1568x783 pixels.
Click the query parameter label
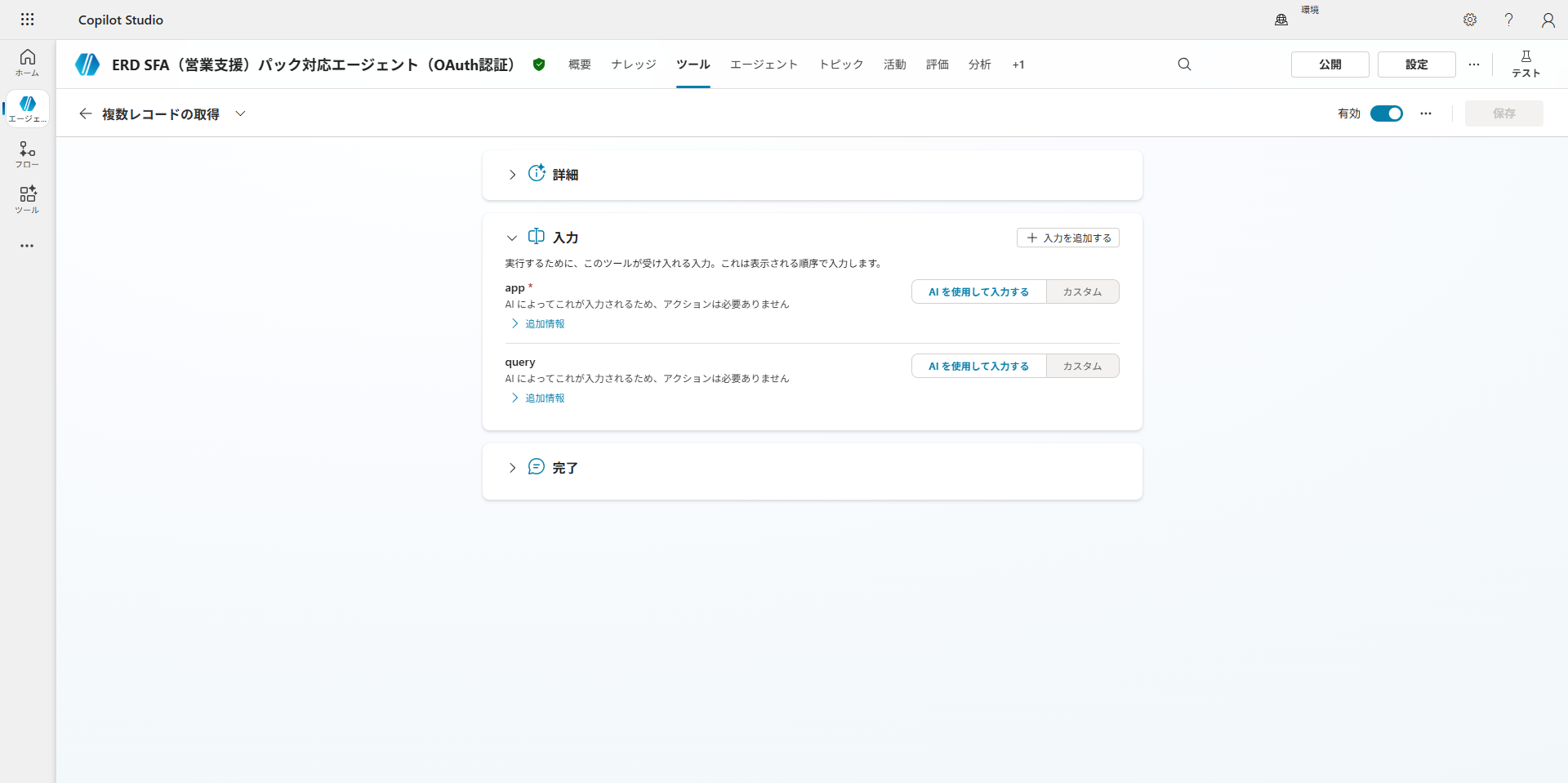(x=520, y=363)
